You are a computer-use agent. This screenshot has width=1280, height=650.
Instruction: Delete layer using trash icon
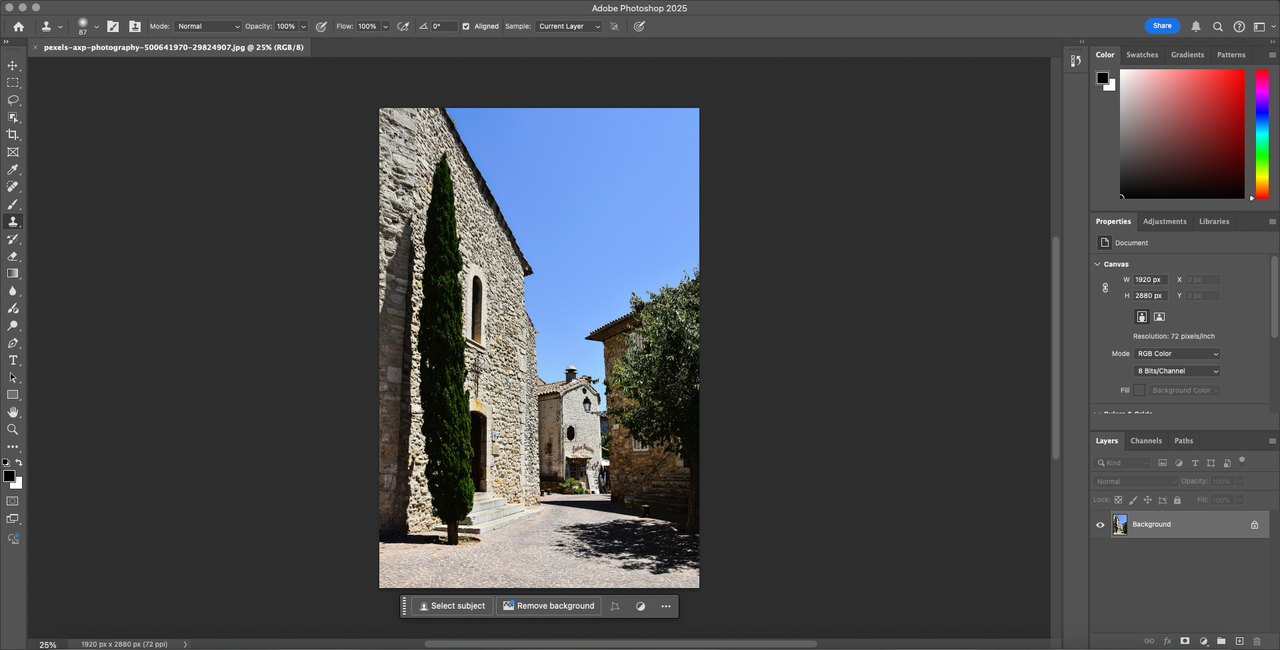[1257, 641]
